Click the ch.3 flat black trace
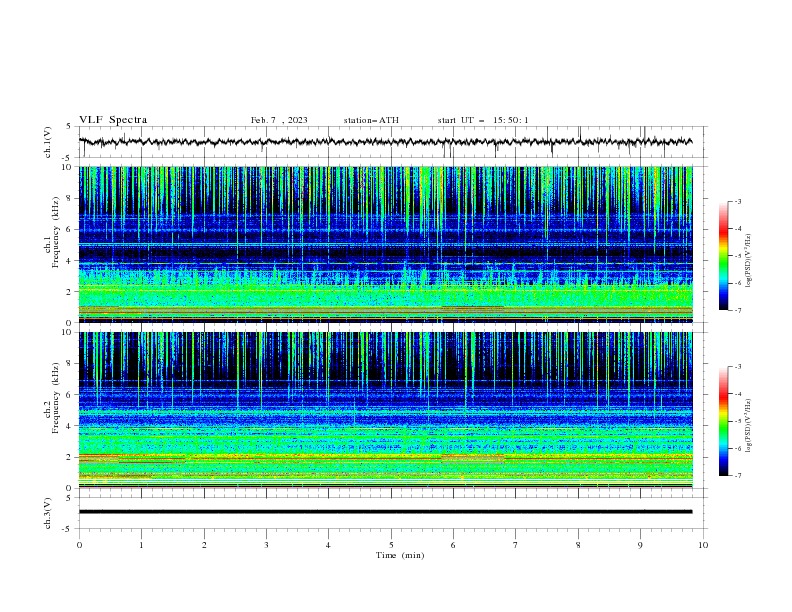The height and width of the screenshot is (612, 792). tap(386, 512)
